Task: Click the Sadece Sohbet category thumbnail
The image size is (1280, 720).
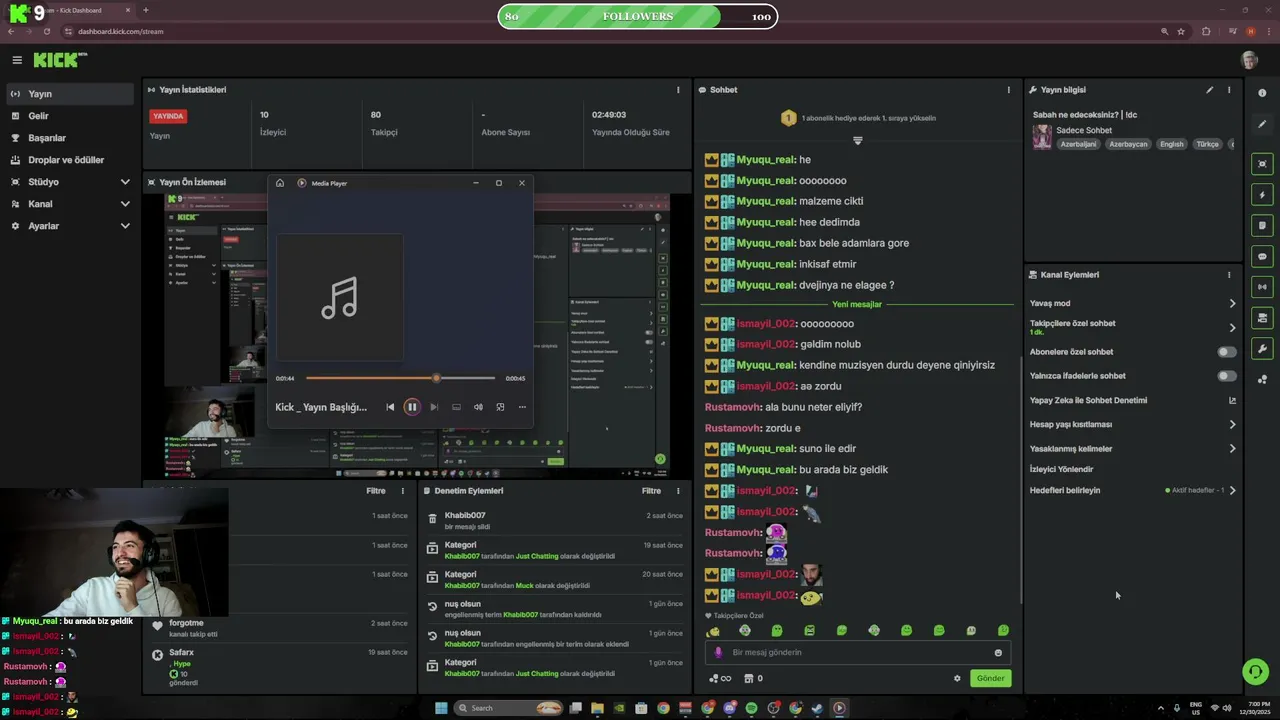Action: point(1042,137)
